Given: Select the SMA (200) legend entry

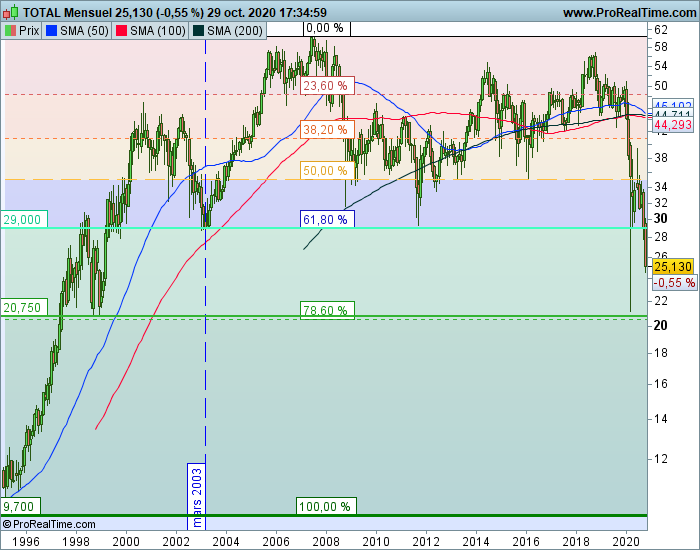Looking at the screenshot, I should [228, 31].
